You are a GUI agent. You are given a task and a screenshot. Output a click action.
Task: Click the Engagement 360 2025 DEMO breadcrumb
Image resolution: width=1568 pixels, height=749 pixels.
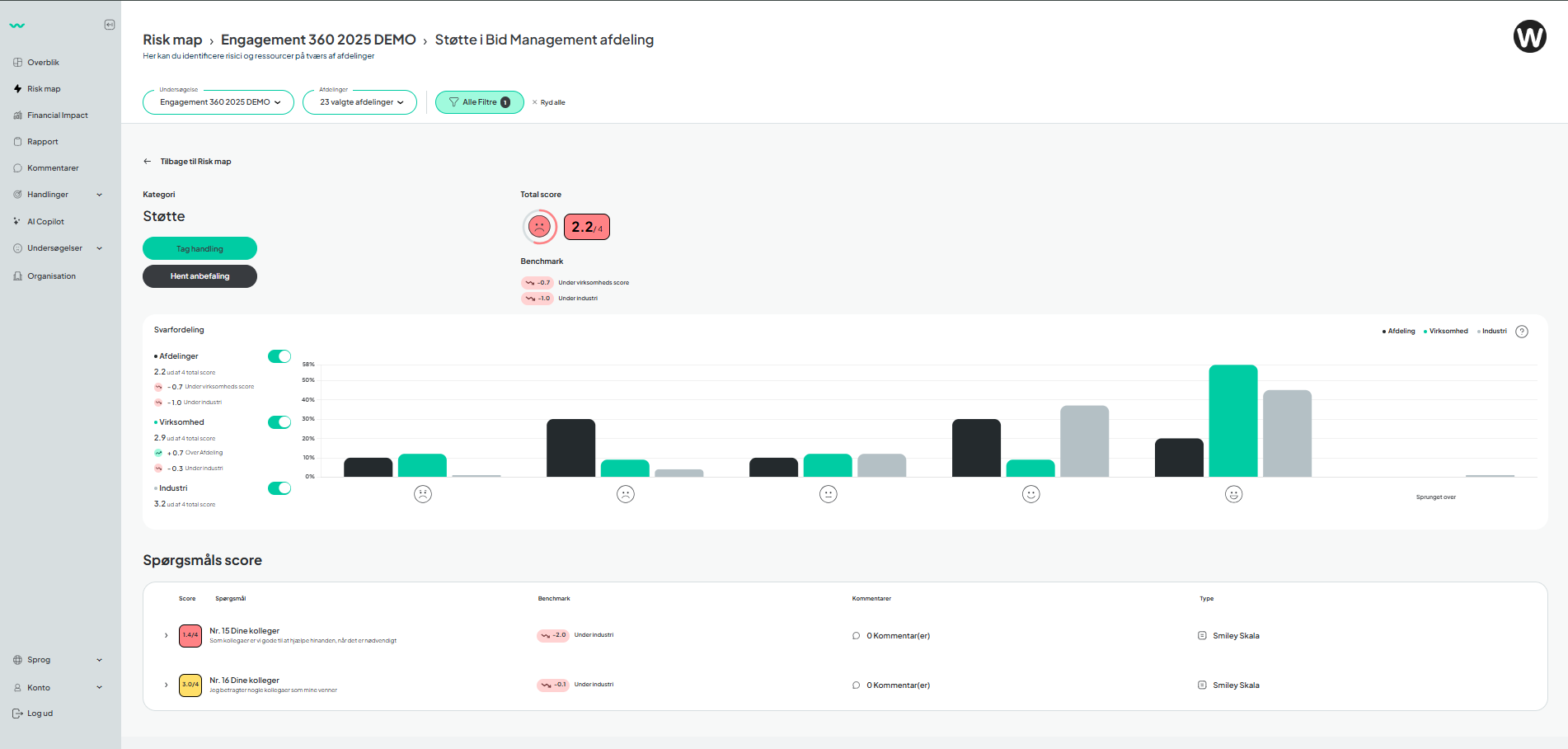click(318, 40)
